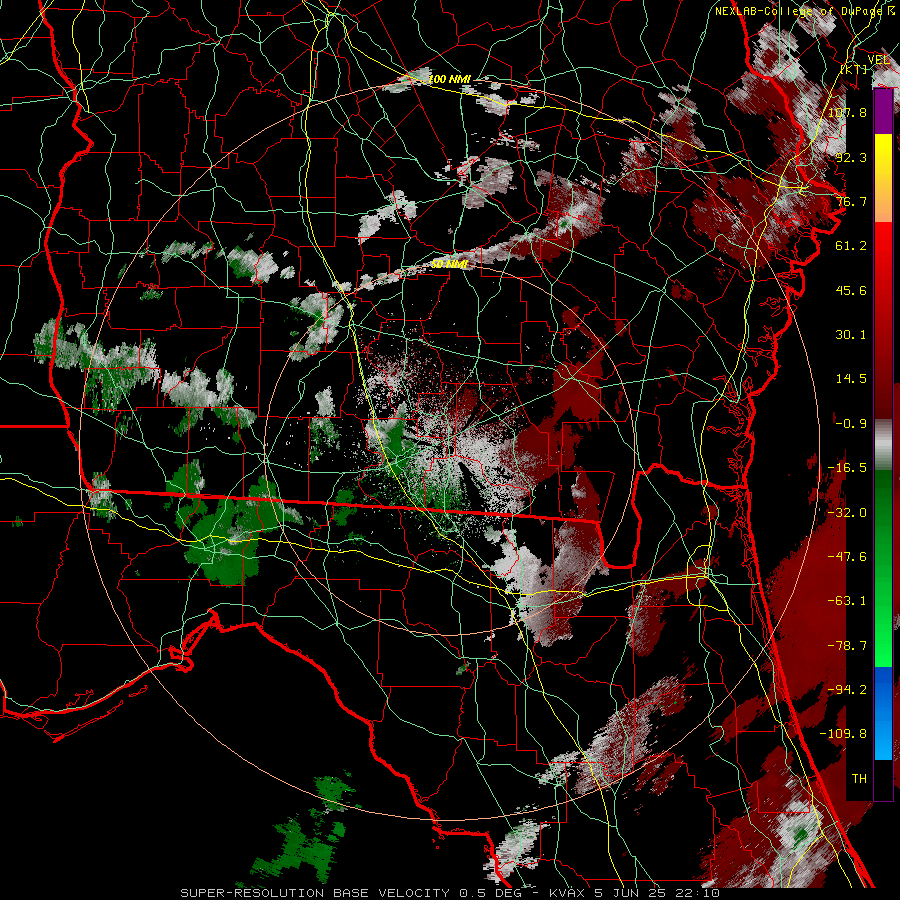Click the 100 NMI range ring label
The width and height of the screenshot is (900, 900).
click(x=449, y=79)
